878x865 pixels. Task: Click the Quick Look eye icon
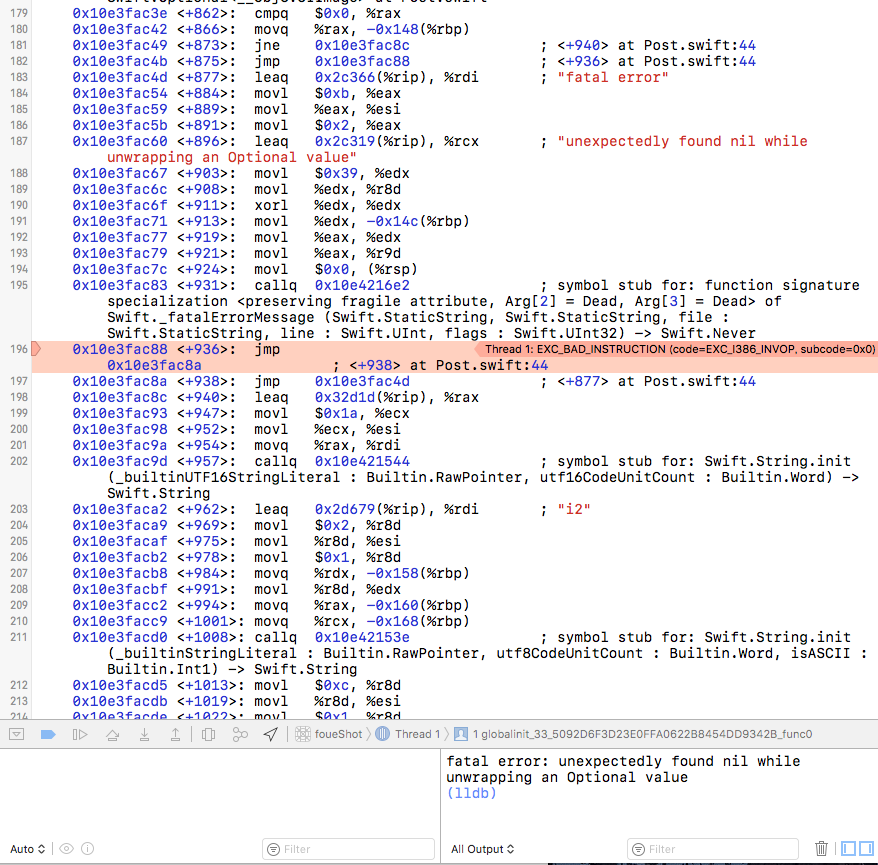[x=65, y=848]
